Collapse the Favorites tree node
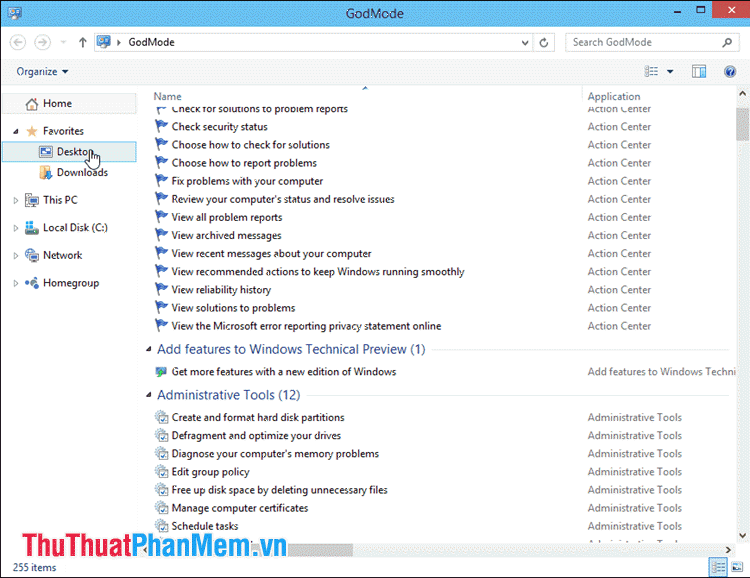The width and height of the screenshot is (750, 578). coord(16,131)
